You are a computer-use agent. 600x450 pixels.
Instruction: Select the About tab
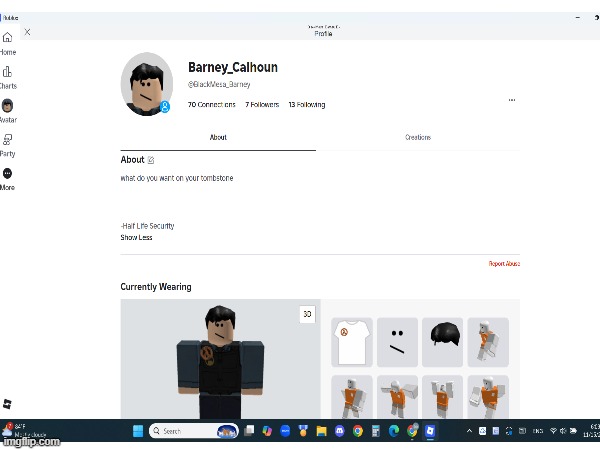coord(218,137)
